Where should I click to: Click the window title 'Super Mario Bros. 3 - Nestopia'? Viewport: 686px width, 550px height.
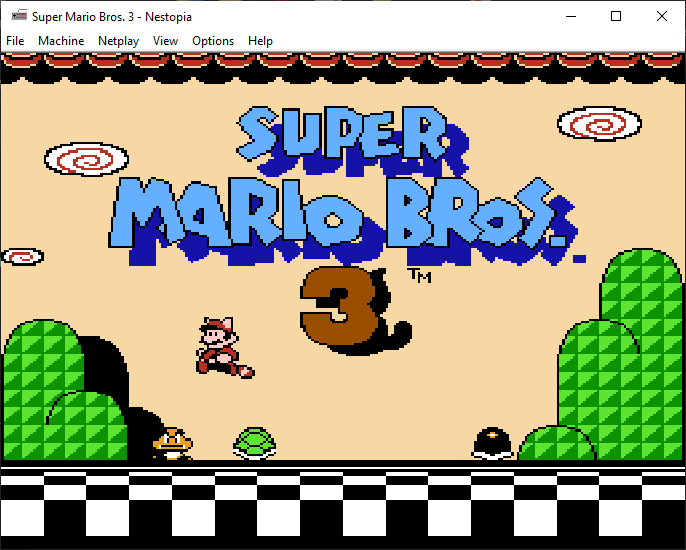click(112, 17)
